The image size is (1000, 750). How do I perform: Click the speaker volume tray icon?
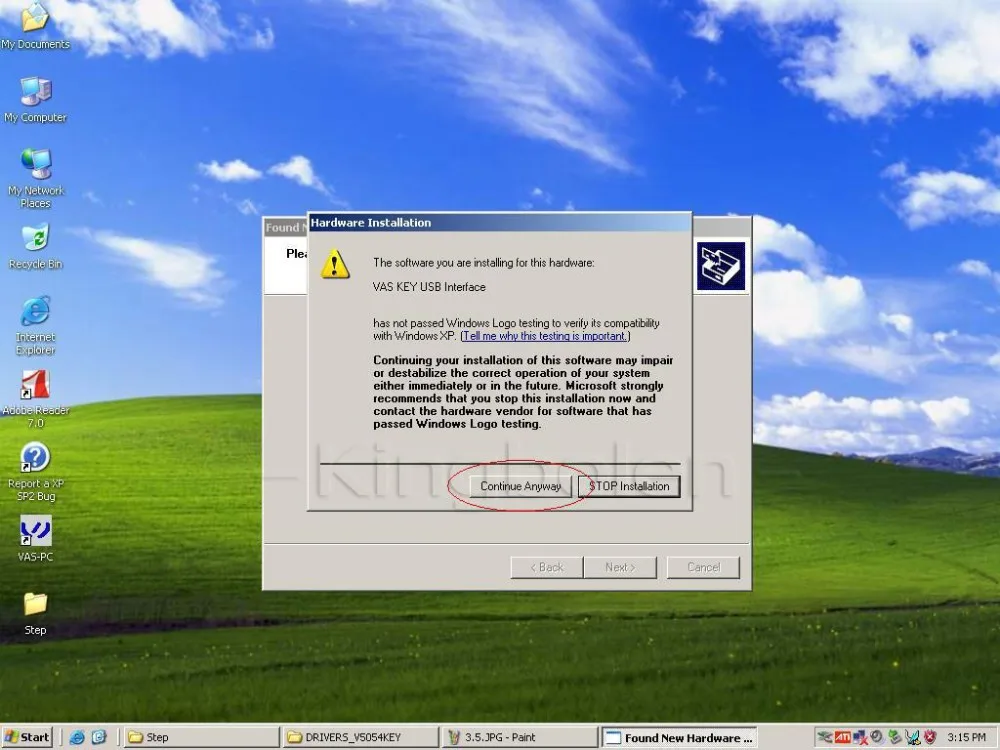point(877,736)
